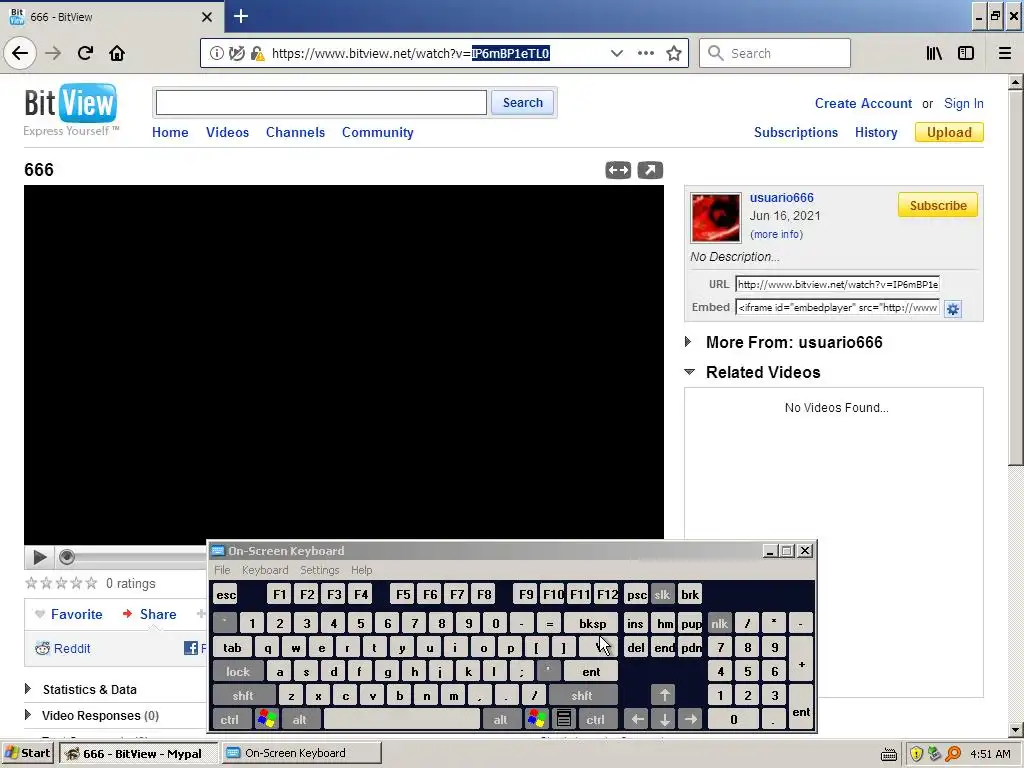The image size is (1024, 768).
Task: Collapse the Related Videos section
Action: tap(689, 372)
